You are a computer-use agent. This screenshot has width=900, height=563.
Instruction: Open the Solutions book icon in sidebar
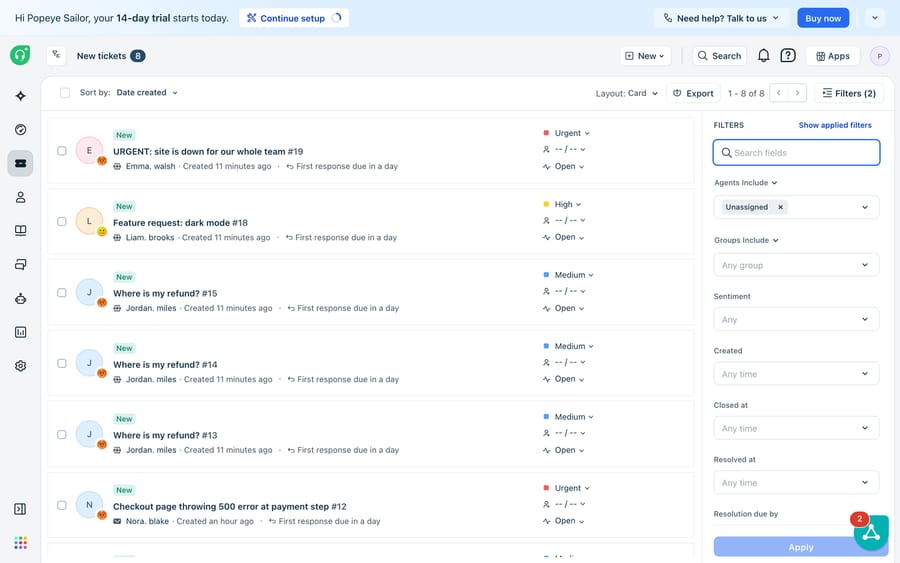tap(21, 231)
